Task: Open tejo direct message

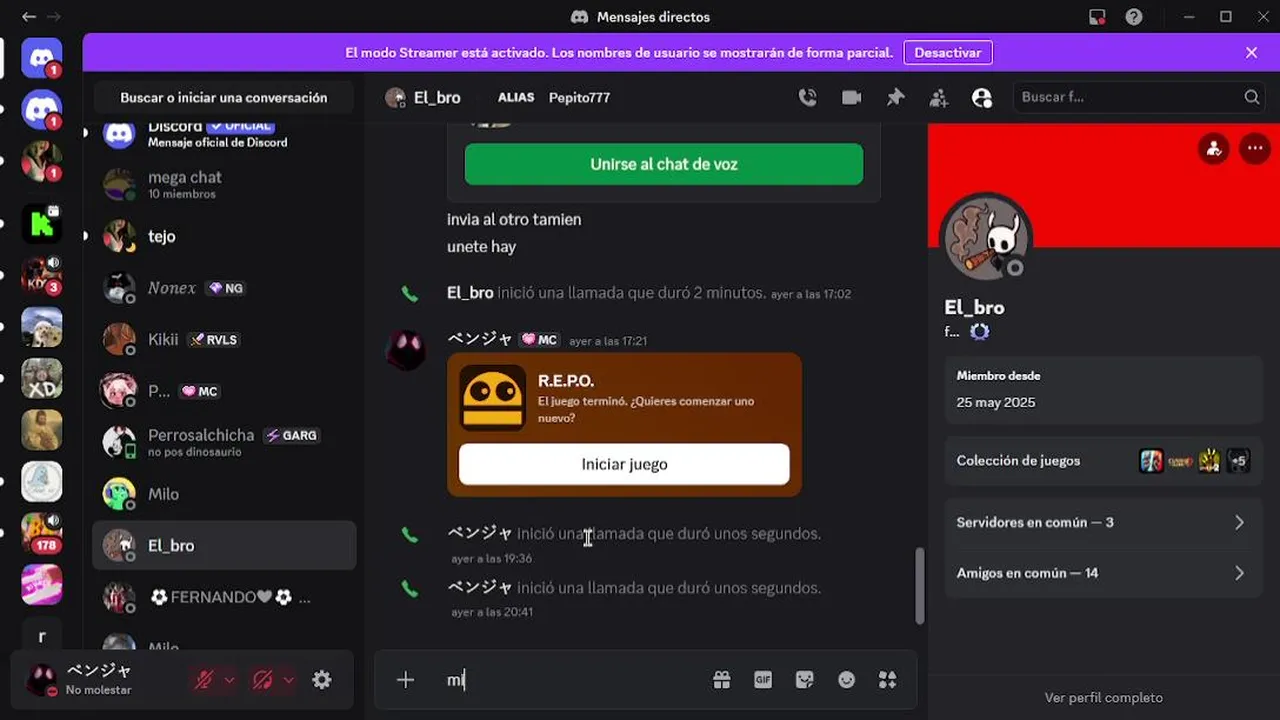Action: tap(224, 236)
